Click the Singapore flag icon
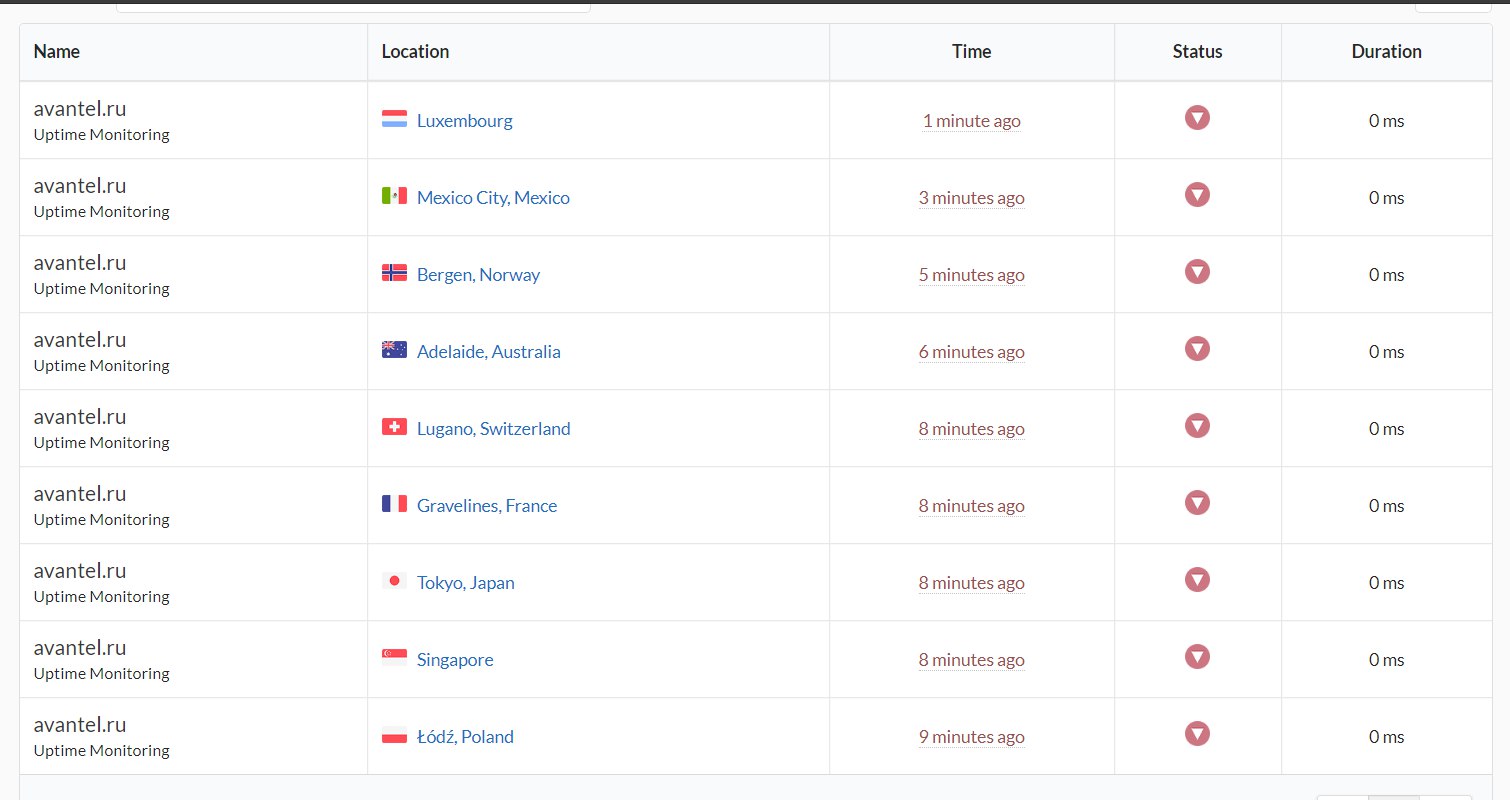Viewport: 1510px width, 800px height. (x=394, y=658)
